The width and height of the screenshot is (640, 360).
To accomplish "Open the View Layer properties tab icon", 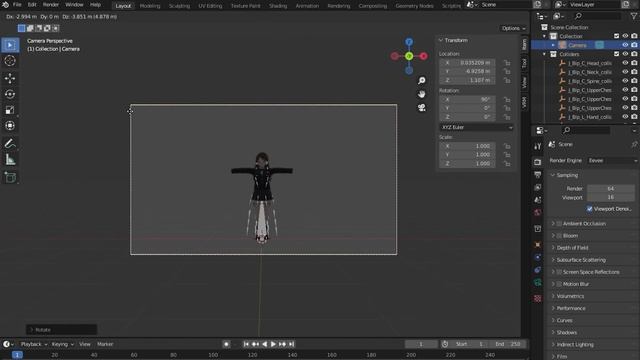I will pos(538,187).
